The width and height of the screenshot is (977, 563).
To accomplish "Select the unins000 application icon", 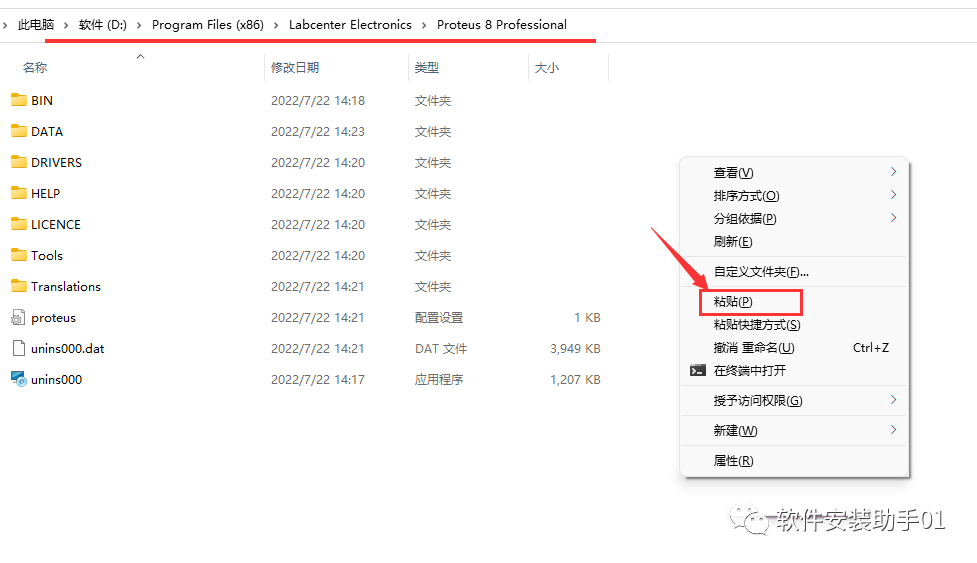I will (x=19, y=379).
